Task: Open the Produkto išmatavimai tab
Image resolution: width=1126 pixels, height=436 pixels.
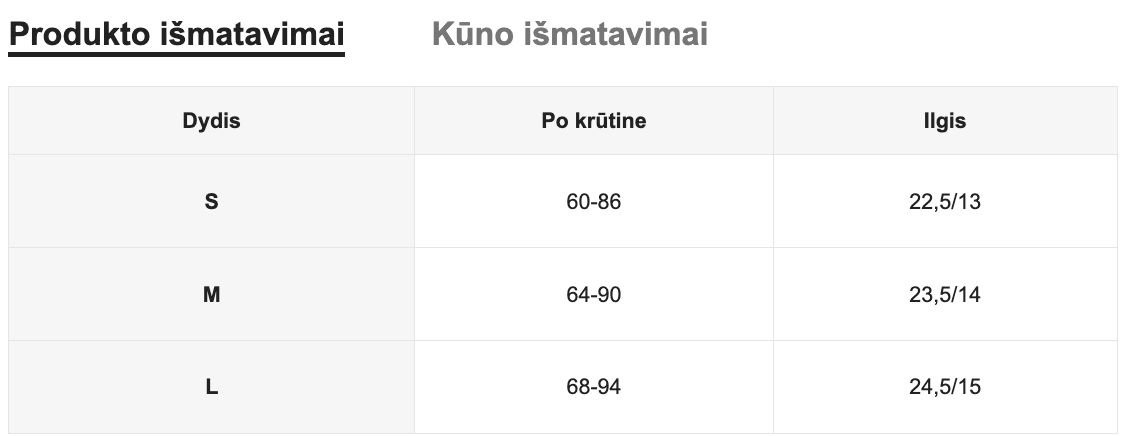Action: click(x=177, y=34)
